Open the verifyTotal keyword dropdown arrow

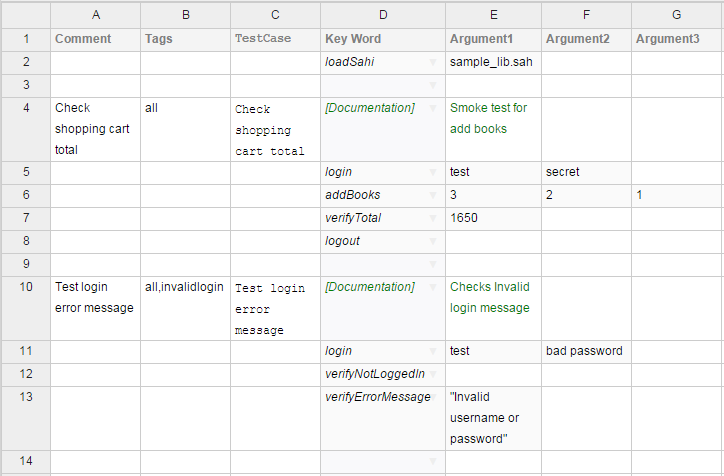433,217
